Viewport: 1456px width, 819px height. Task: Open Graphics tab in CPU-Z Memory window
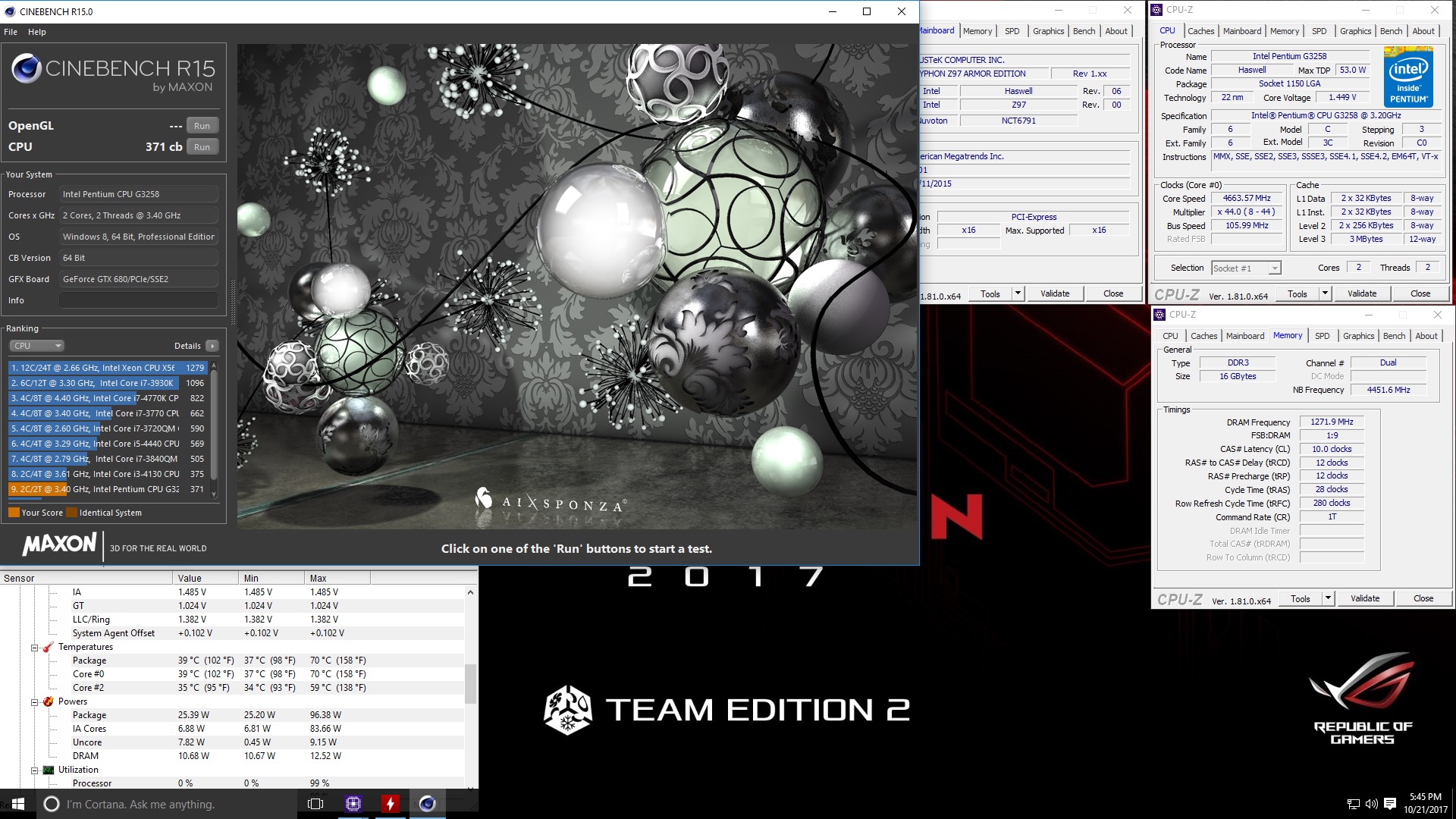point(1358,336)
